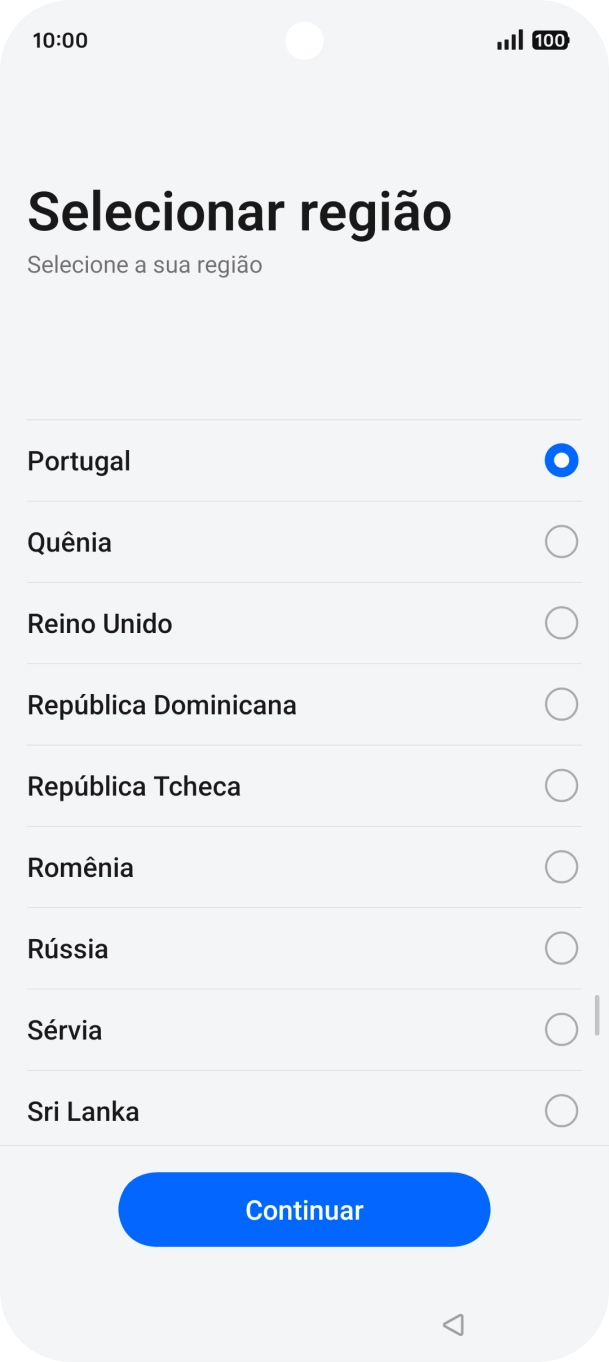Deselect the Portugal radio button
Screen dimensions: 609x1362
coord(561,460)
